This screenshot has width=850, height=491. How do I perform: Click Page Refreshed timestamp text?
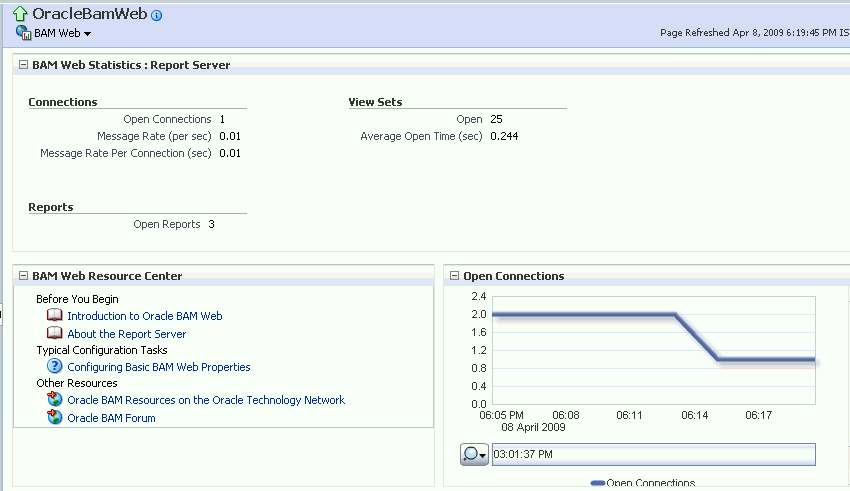tap(754, 33)
